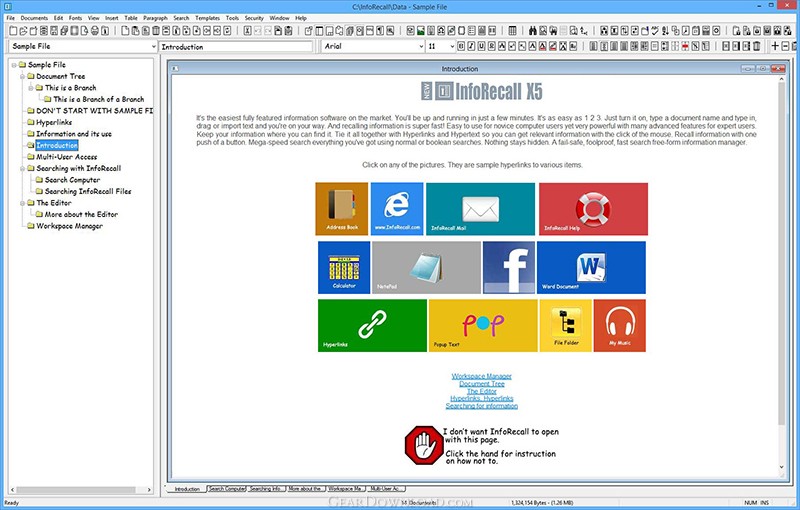Open the www.InfoRecall.com Internet Explorer tile
This screenshot has width=800, height=510.
[397, 209]
